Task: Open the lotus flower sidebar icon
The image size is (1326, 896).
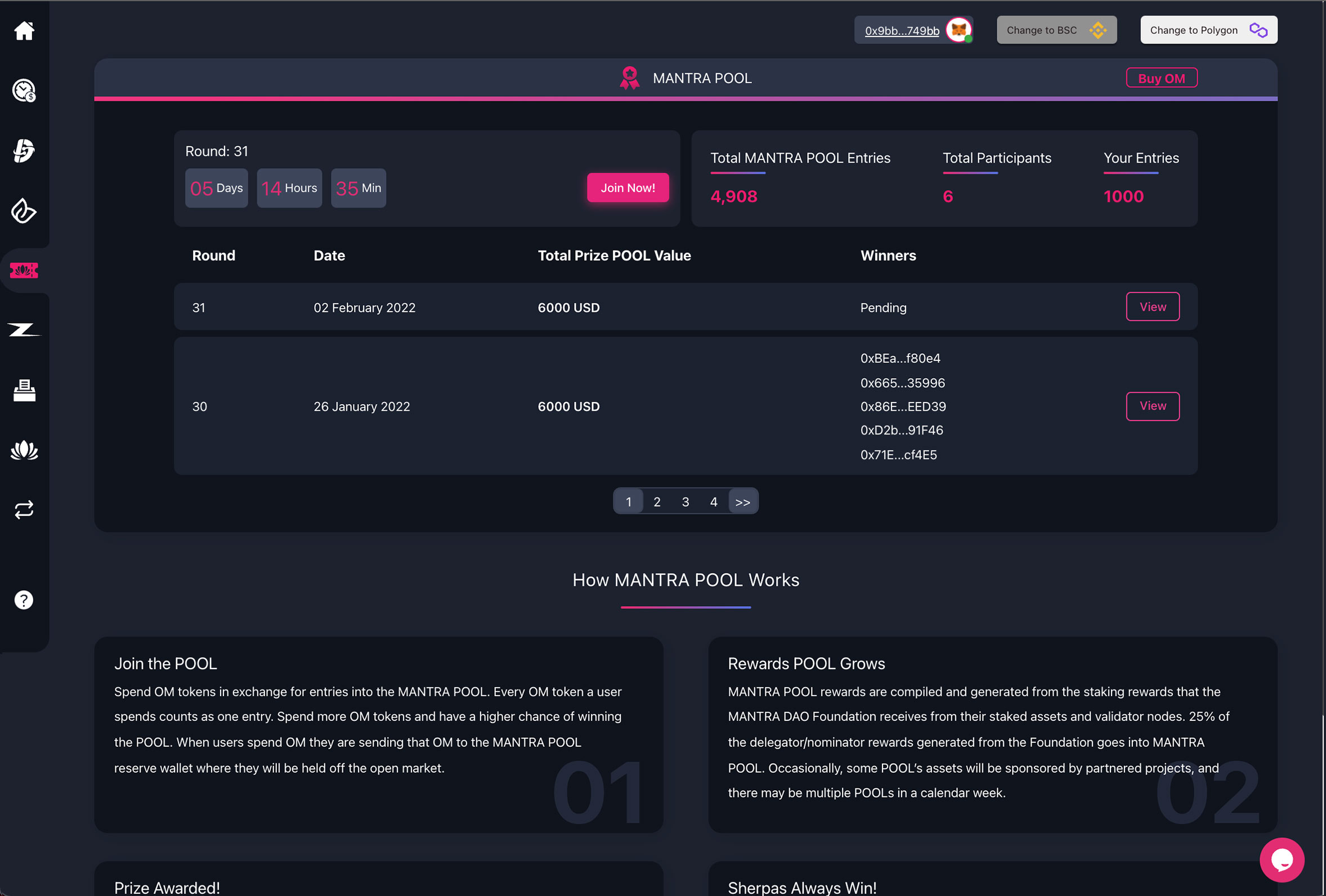Action: (24, 450)
